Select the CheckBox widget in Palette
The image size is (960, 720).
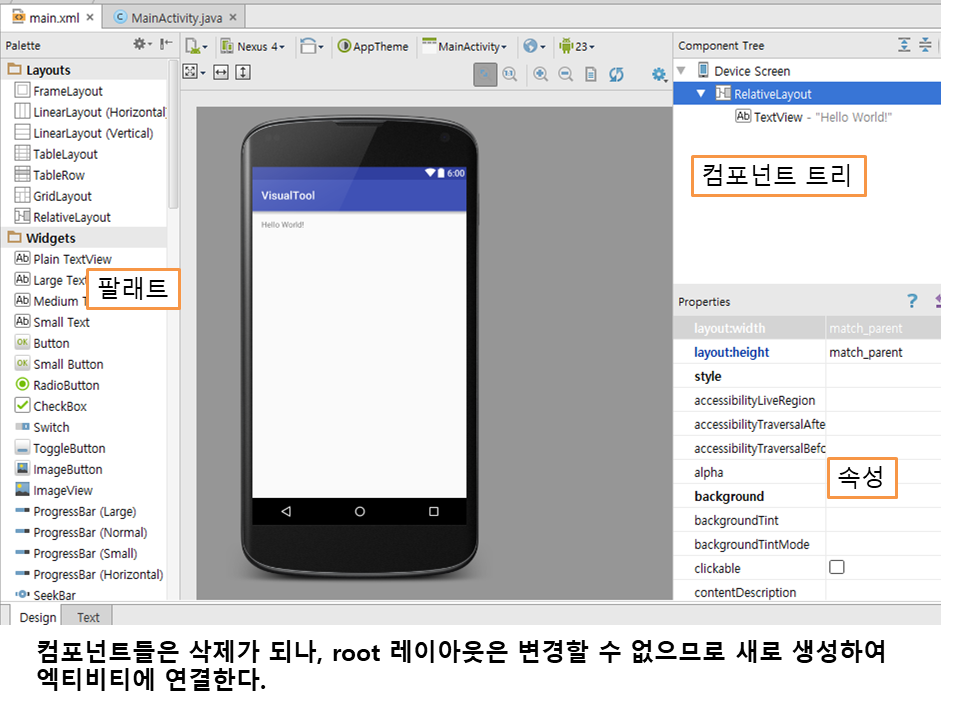tap(60, 406)
